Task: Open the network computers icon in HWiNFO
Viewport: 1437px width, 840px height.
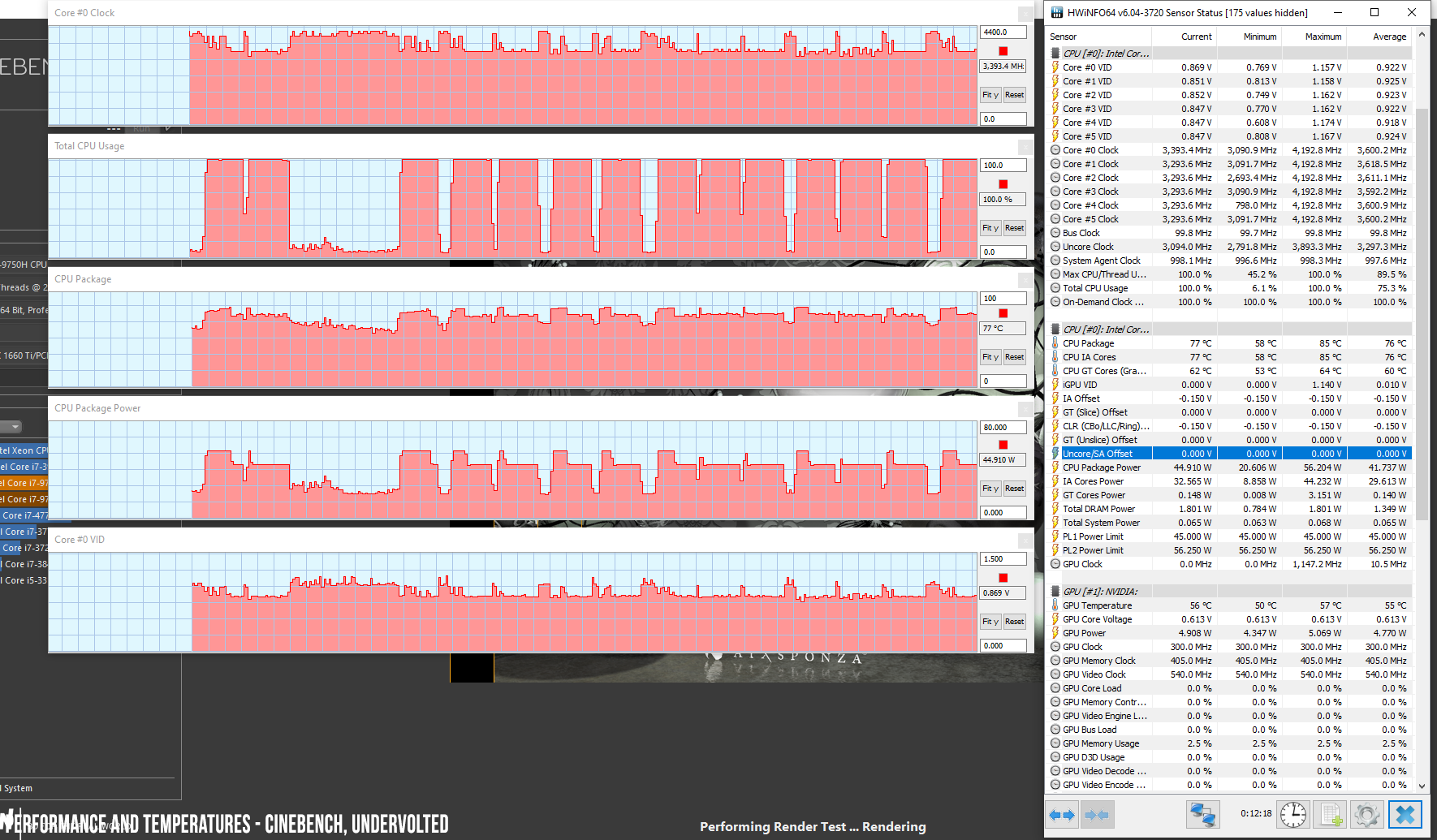Action: (x=1202, y=814)
